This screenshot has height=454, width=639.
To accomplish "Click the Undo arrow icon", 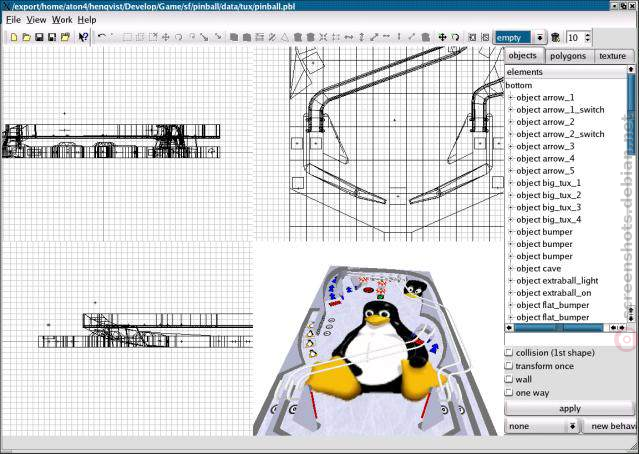I will coord(101,37).
